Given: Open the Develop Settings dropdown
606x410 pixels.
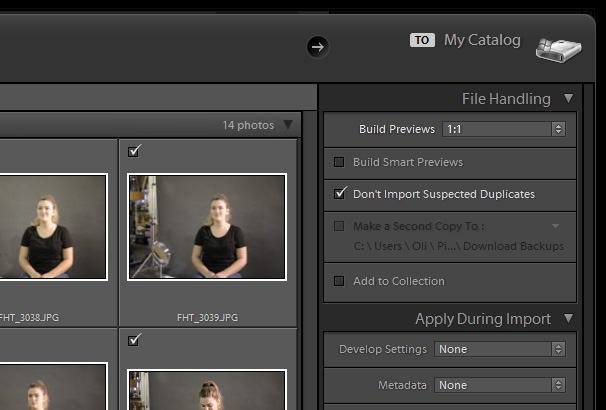Looking at the screenshot, I should [x=500, y=349].
